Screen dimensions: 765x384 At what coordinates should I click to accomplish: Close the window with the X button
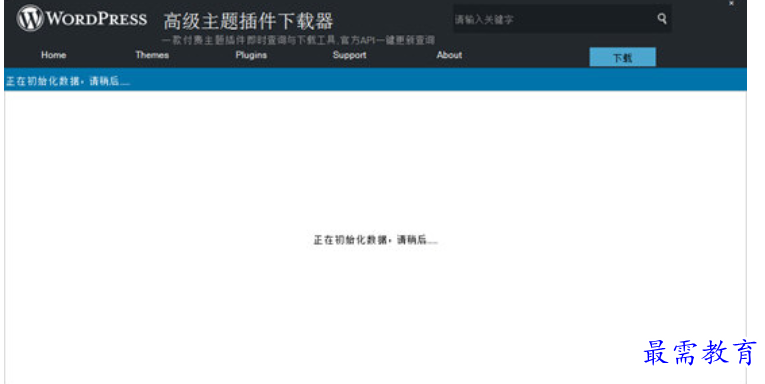point(731,3)
